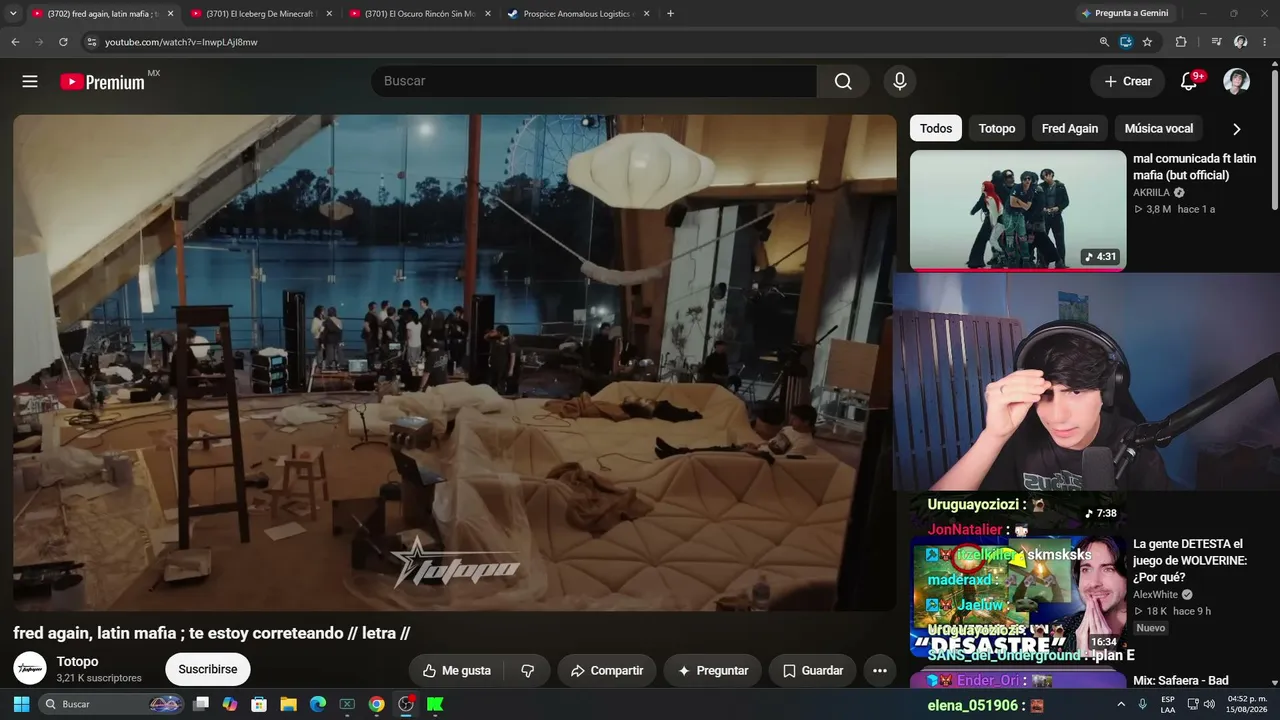This screenshot has width=1280, height=720.
Task: Click the YouTube Buscar search field
Action: tap(594, 81)
